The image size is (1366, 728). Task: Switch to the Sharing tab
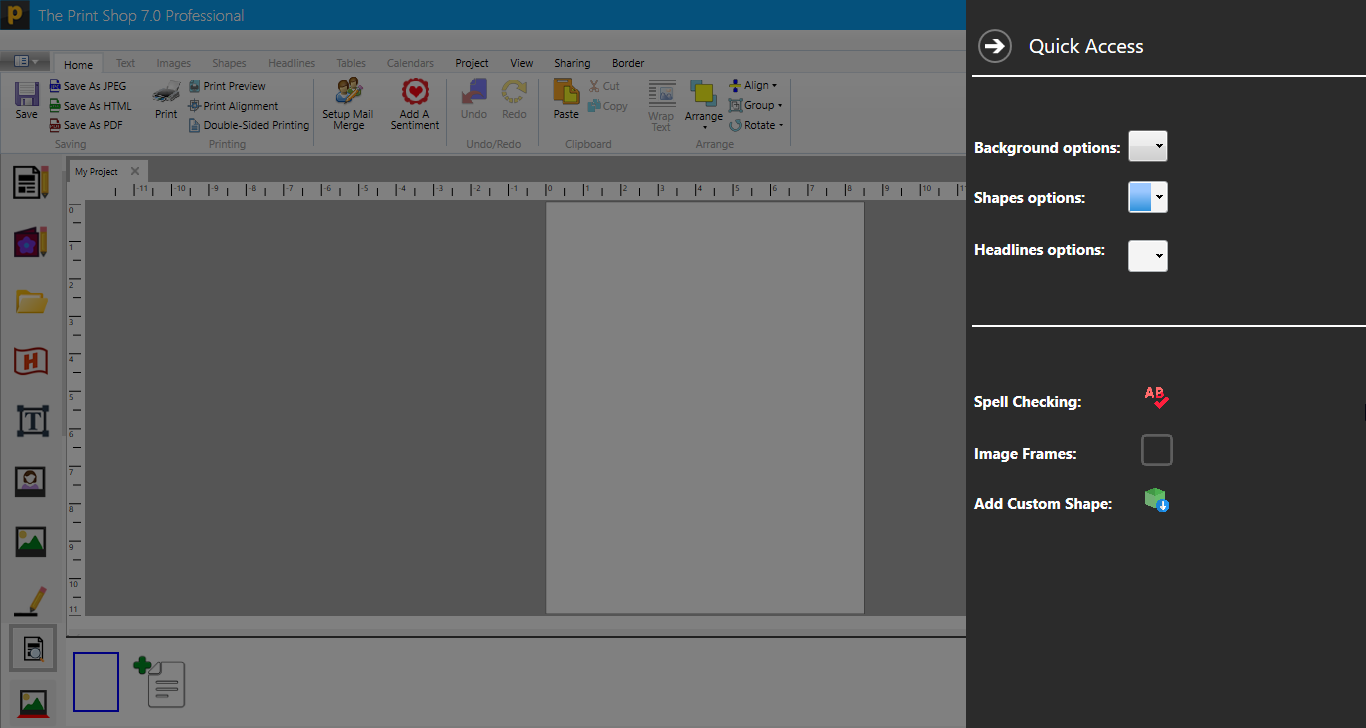[572, 63]
